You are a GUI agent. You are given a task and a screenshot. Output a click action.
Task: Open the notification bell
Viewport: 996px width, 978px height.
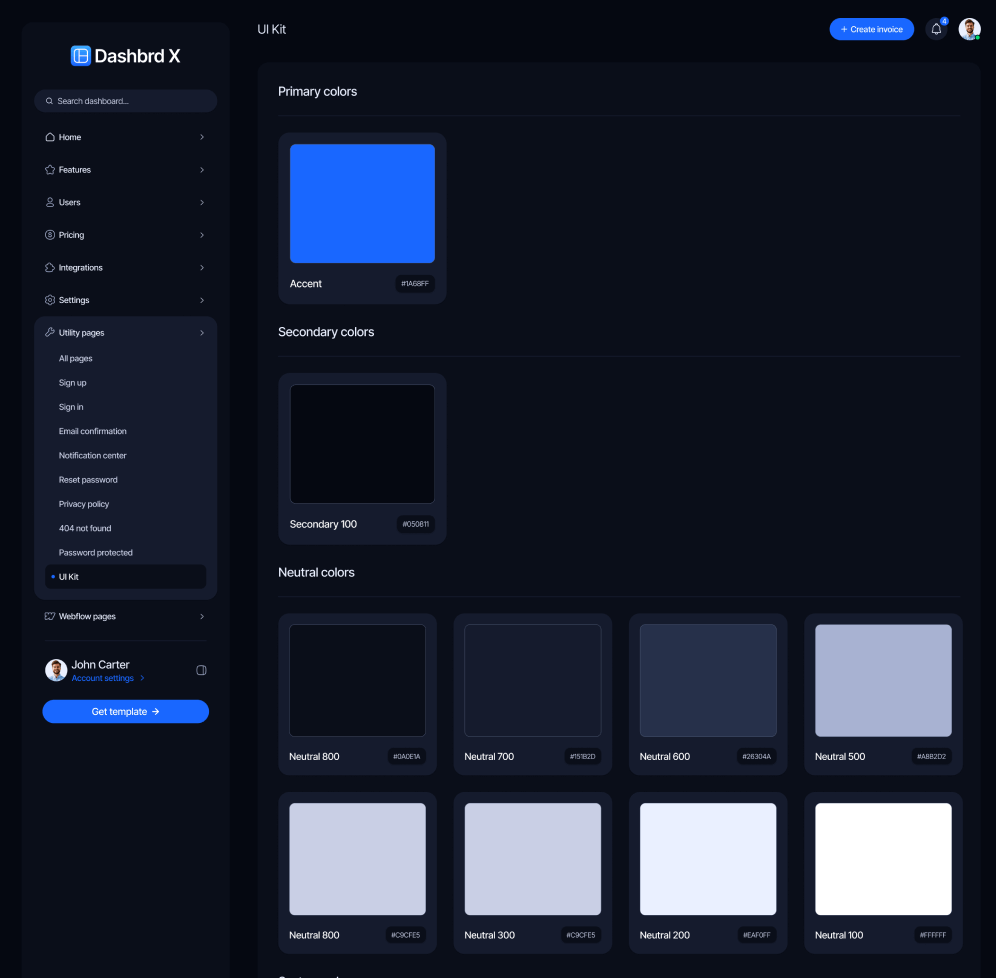click(x=936, y=29)
